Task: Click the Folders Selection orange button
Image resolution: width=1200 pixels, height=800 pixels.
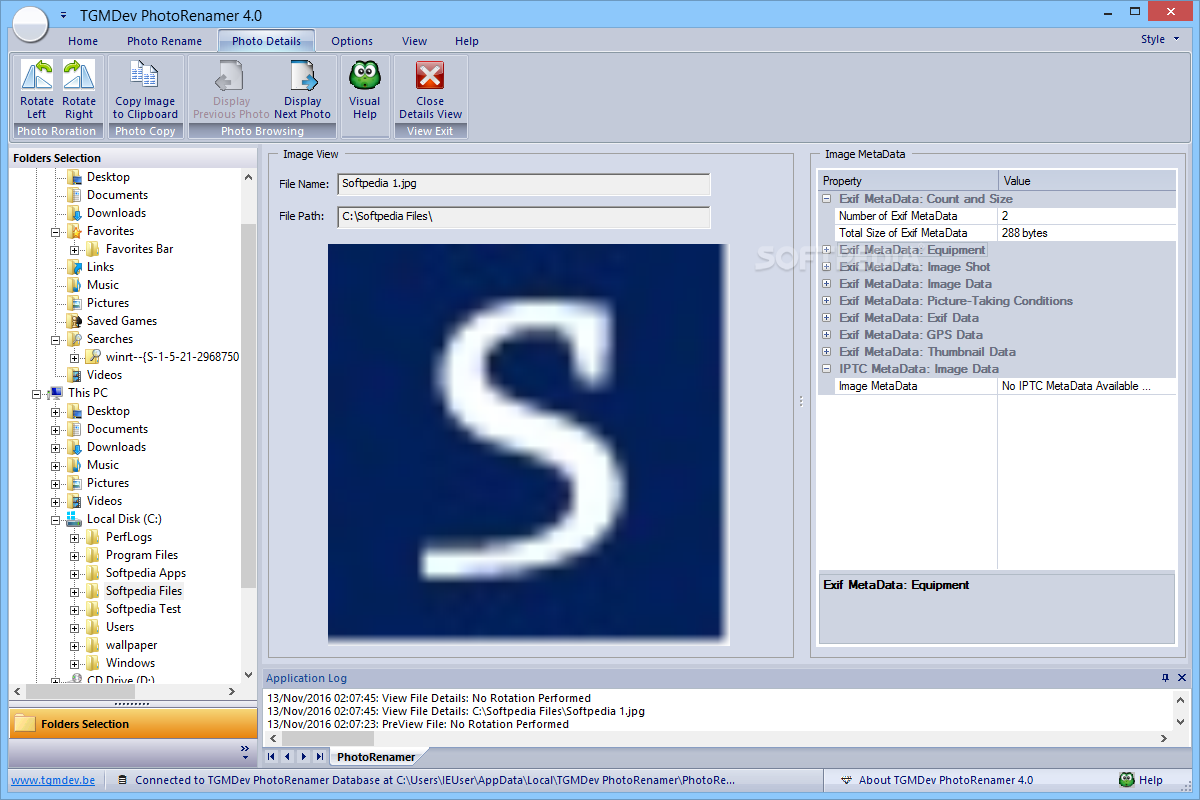Action: (132, 724)
